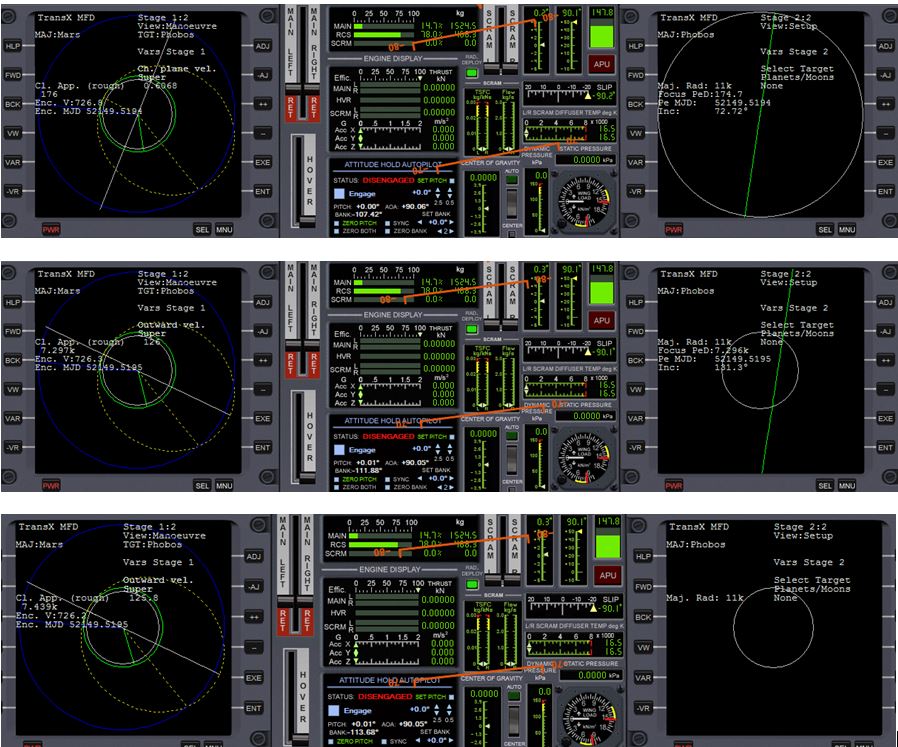Enable ZERO PITCH in autopilot with BANK -111.88°
This screenshot has height=747, width=898.
336,479
